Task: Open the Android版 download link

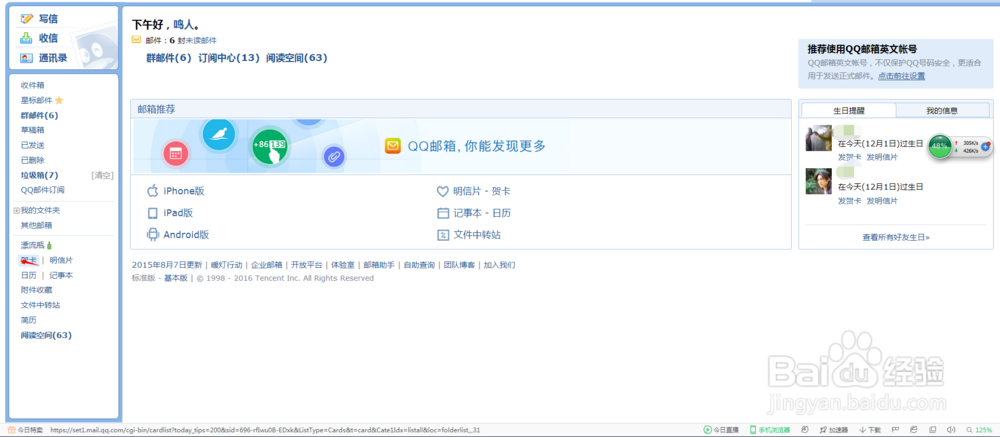Action: [186, 235]
